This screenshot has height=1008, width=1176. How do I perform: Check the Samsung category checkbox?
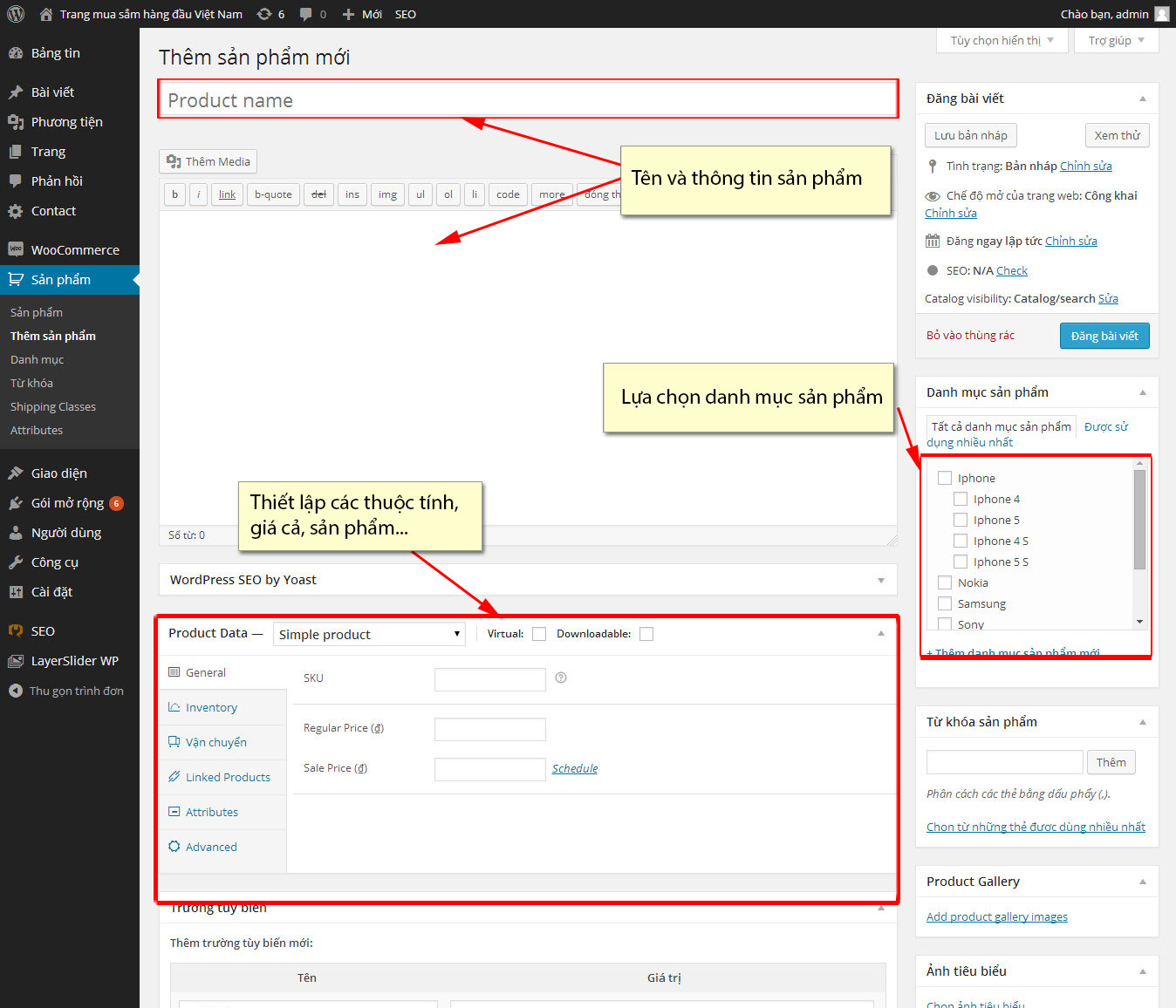pyautogui.click(x=945, y=603)
